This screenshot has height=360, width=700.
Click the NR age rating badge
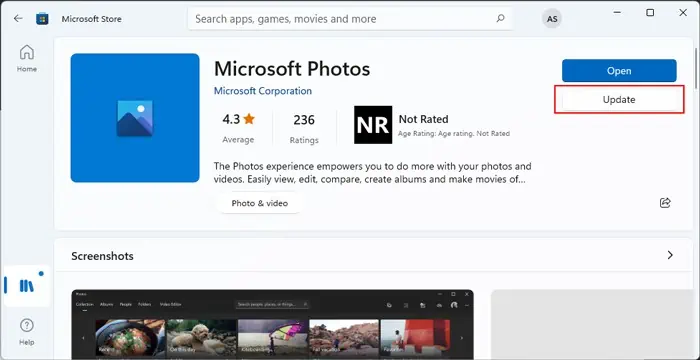click(373, 125)
